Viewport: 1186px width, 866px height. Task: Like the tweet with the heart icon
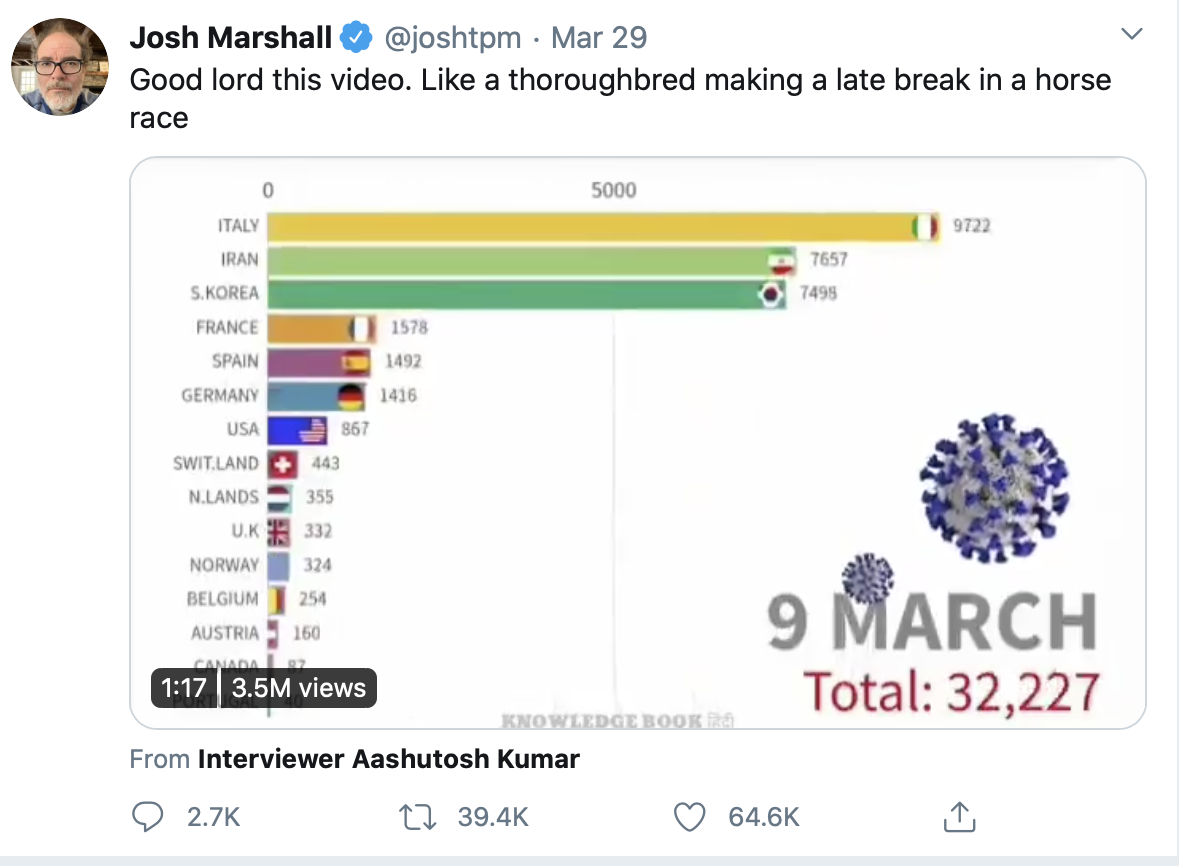pos(689,817)
